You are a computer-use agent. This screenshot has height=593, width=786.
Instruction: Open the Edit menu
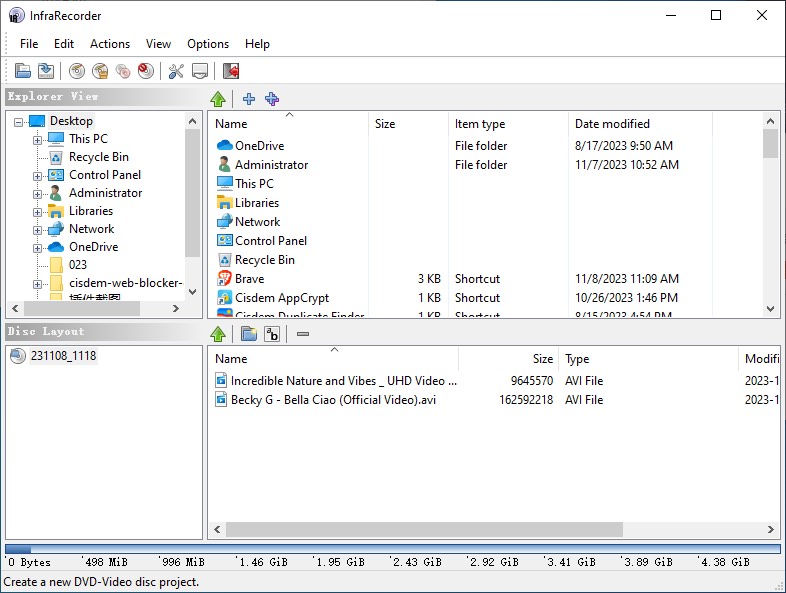coord(64,44)
